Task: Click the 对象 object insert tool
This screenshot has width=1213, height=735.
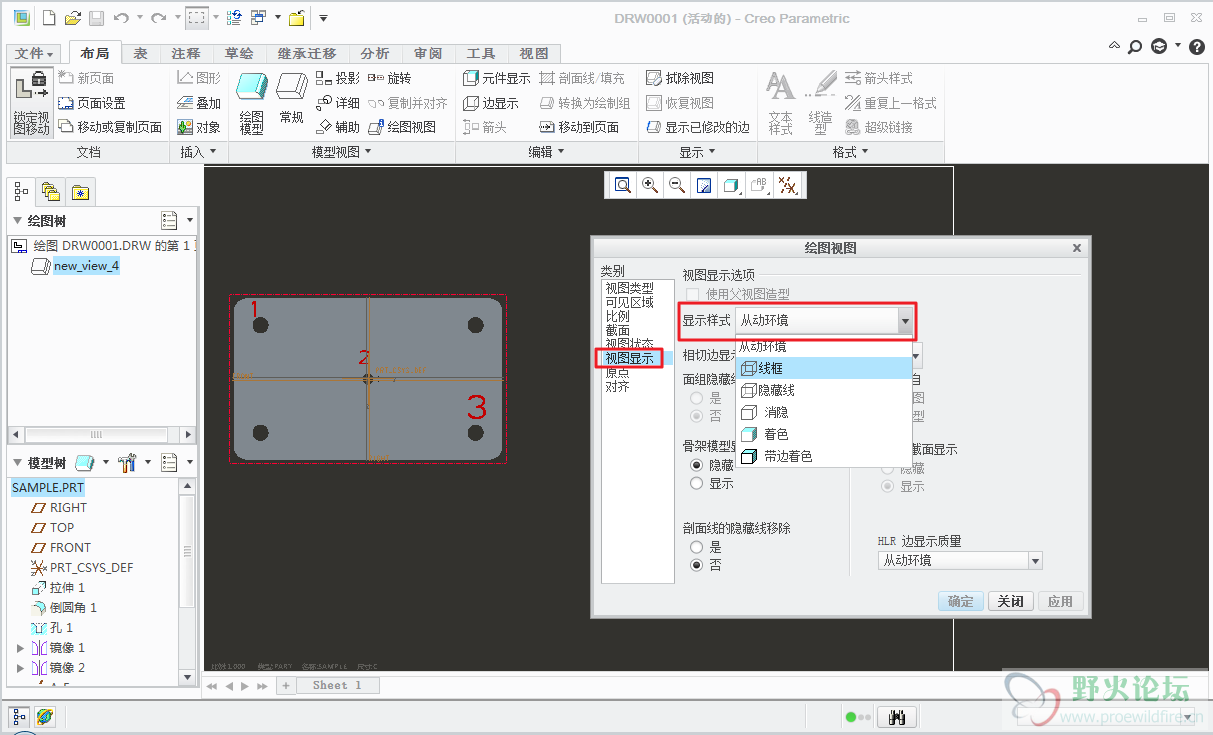Action: tap(199, 127)
